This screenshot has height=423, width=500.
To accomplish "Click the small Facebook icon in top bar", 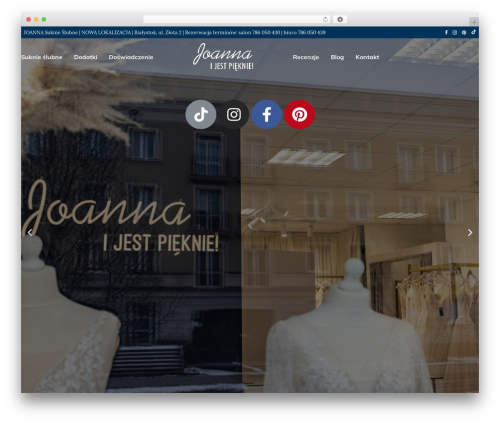I will (446, 32).
